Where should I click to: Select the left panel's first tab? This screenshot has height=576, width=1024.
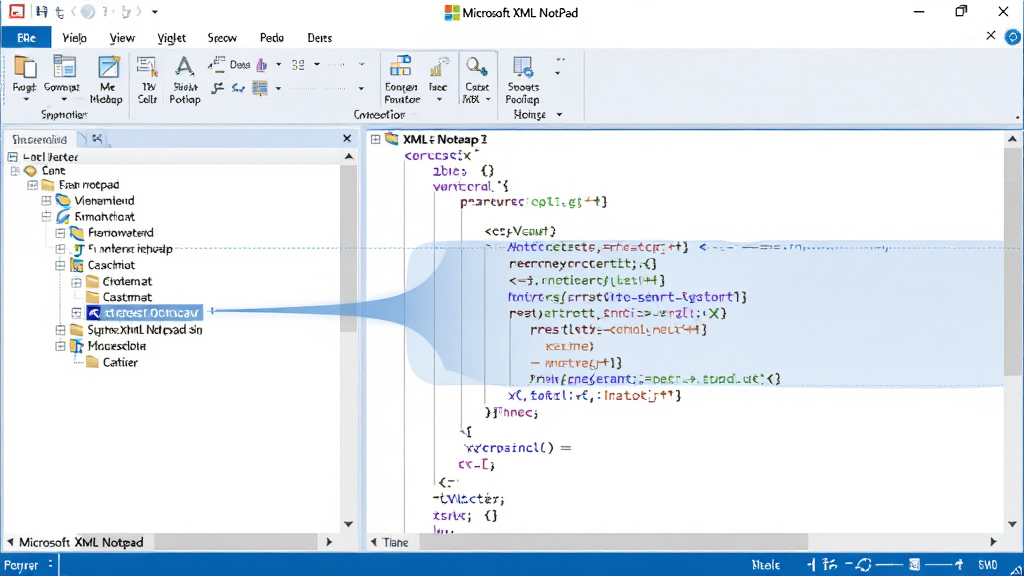click(40, 139)
